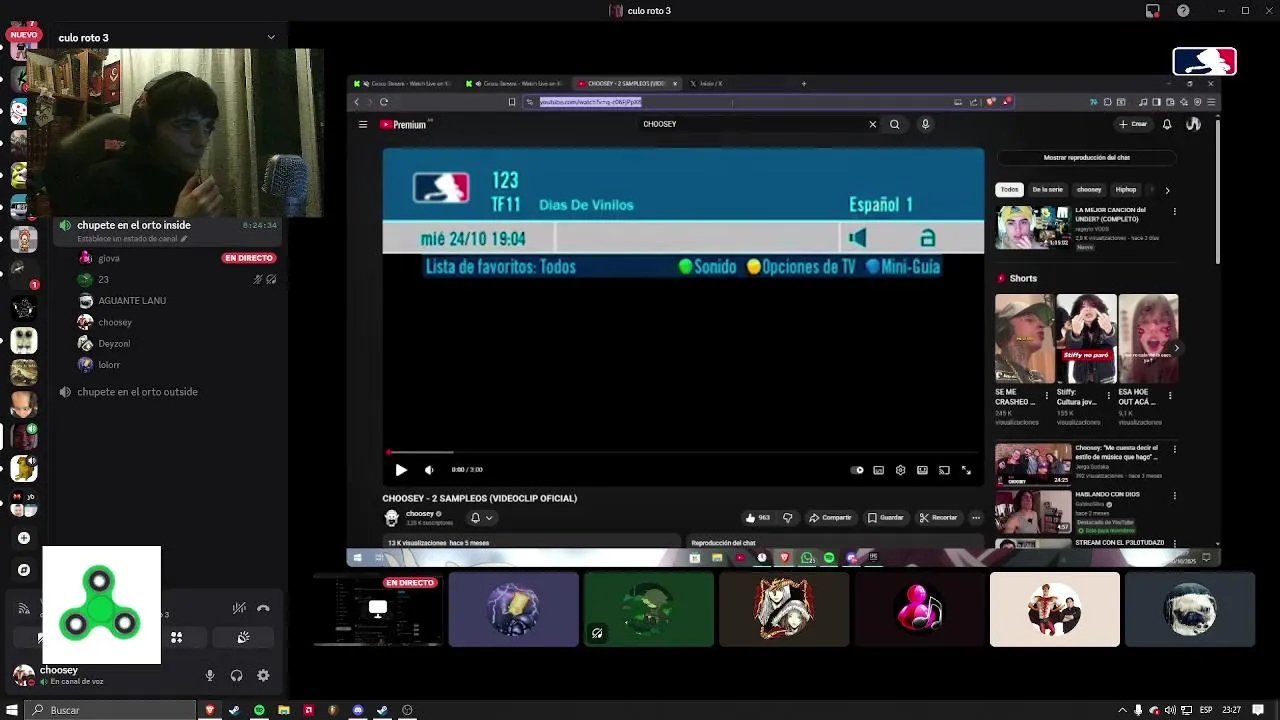Screen dimensions: 1280x720
Task: Seek on the YouTube progress bar
Action: tap(683, 453)
